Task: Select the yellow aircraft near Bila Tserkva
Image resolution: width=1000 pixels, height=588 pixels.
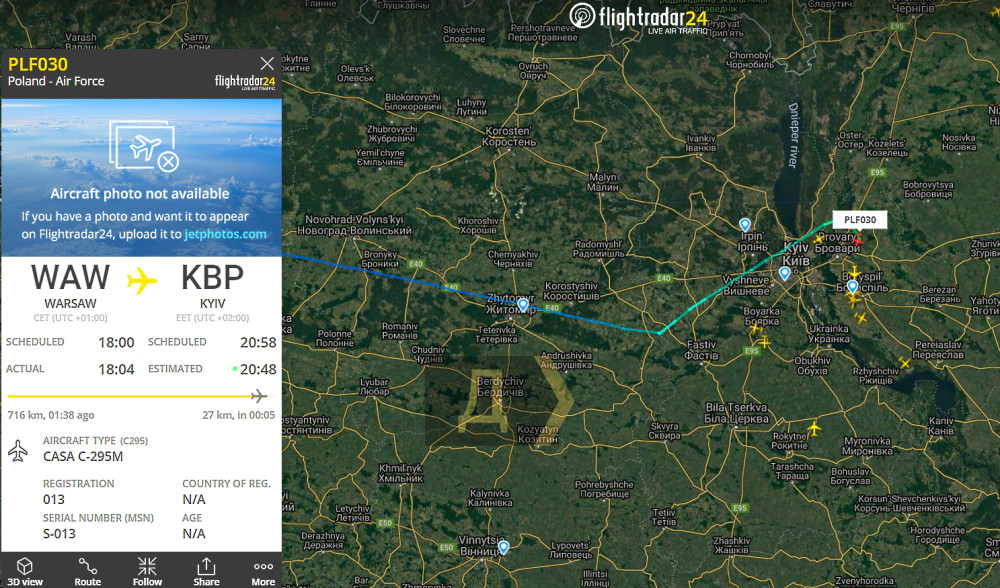Action: [814, 428]
